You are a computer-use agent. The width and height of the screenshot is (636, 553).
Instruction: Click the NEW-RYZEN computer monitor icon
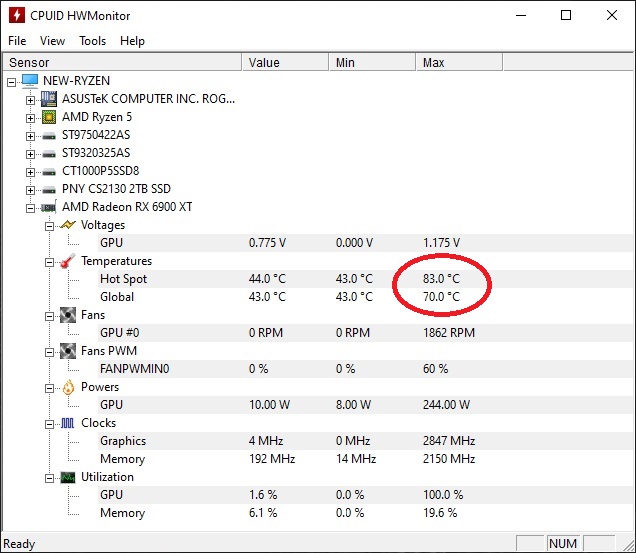30,80
